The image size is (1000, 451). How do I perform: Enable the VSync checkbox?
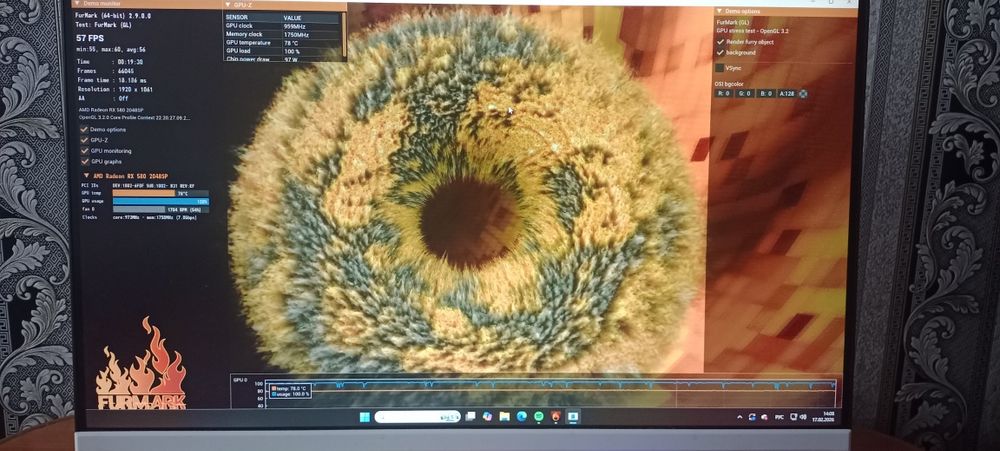point(719,68)
